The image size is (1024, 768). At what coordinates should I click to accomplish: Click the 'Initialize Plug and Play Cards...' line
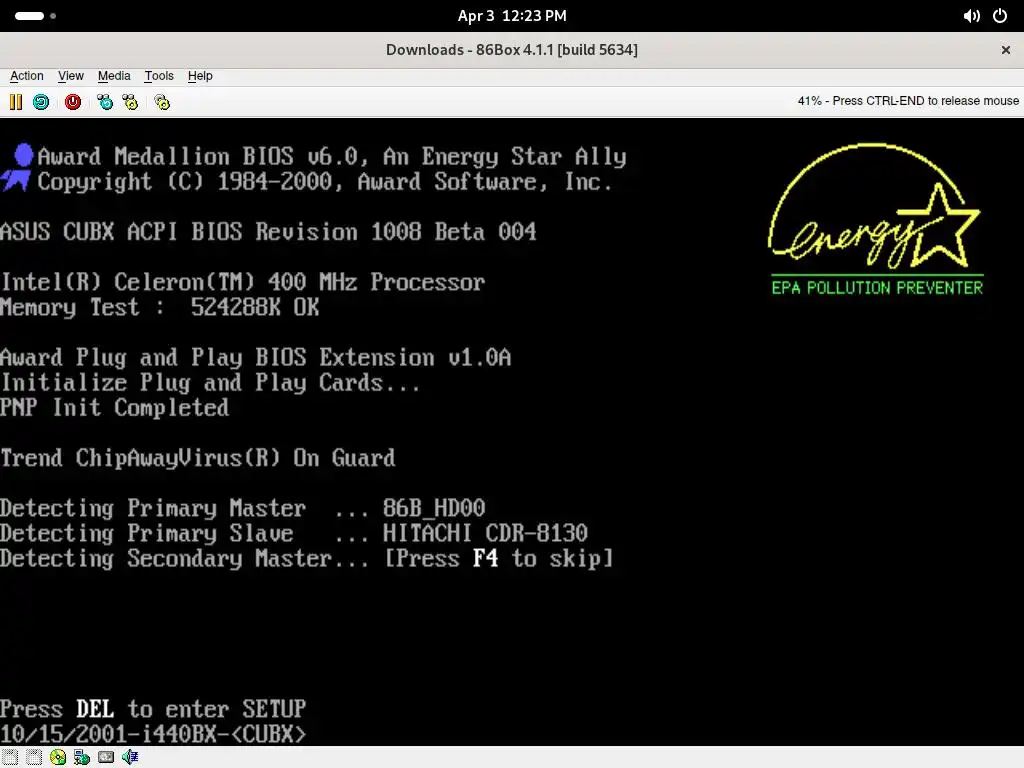[x=210, y=383]
